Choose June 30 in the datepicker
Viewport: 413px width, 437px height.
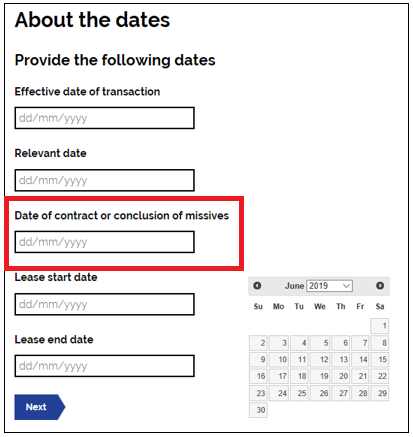click(258, 410)
